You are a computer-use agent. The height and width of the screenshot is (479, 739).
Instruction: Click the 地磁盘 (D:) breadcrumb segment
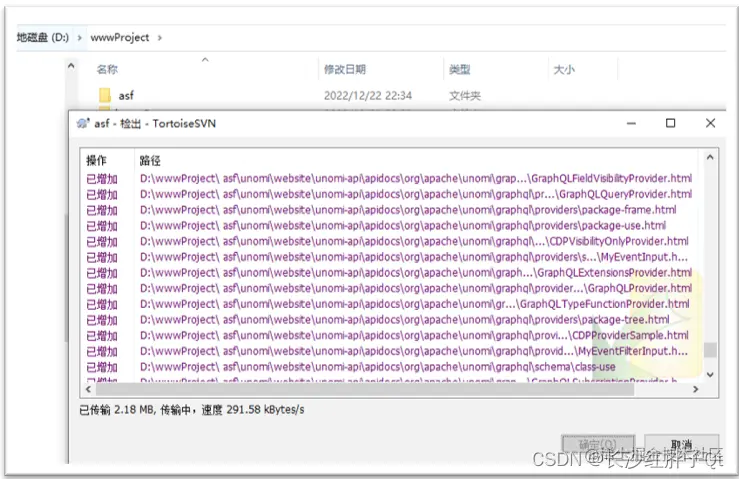point(42,37)
